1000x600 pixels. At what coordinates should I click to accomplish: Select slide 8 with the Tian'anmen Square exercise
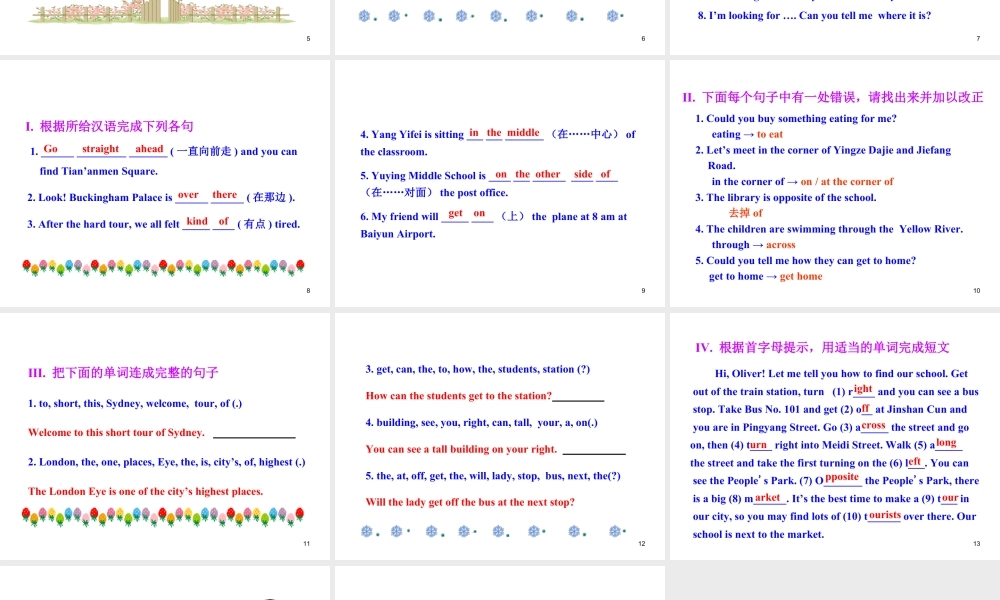165,185
